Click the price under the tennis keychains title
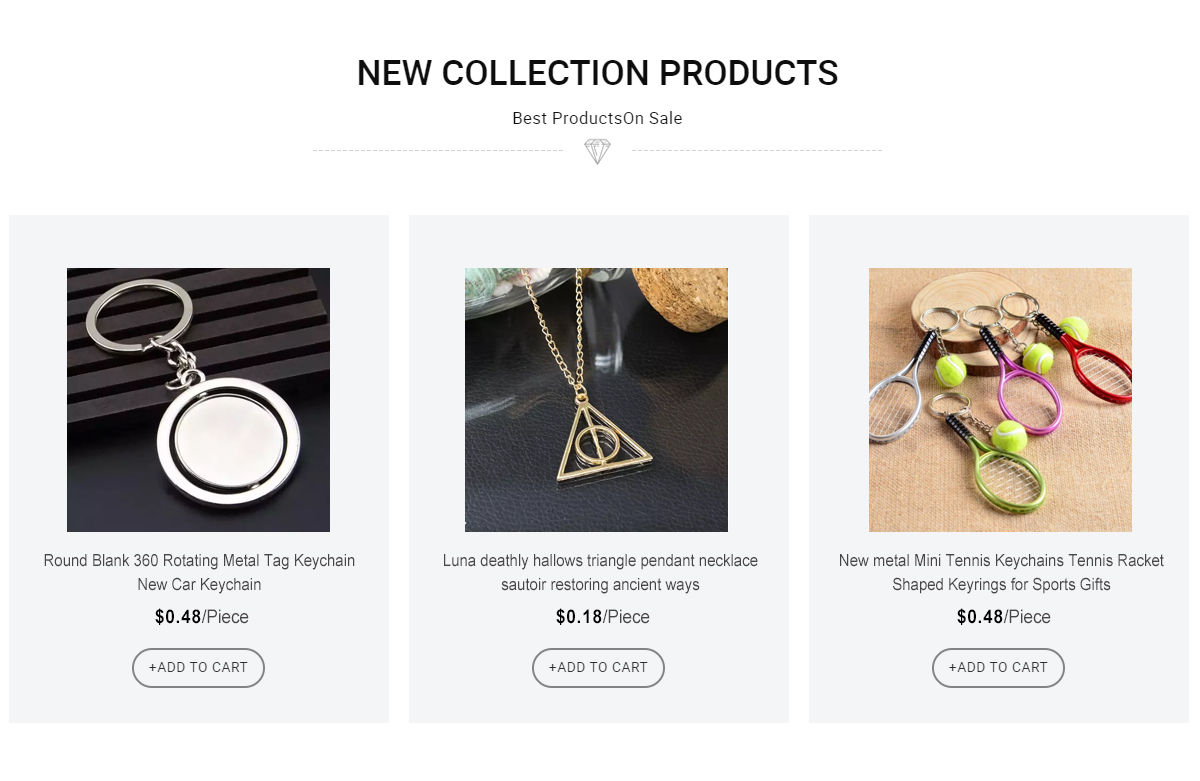 click(x=1003, y=617)
